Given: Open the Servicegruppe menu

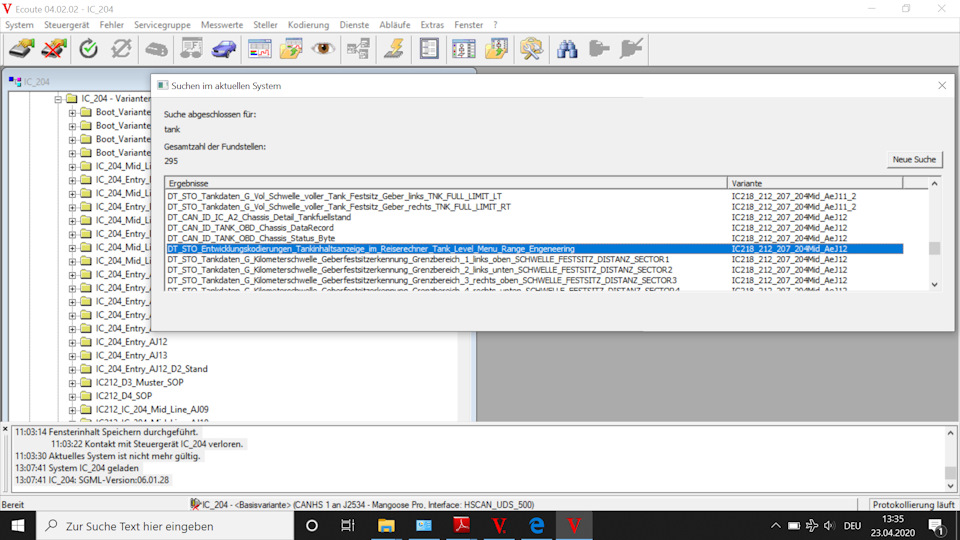Looking at the screenshot, I should [162, 25].
